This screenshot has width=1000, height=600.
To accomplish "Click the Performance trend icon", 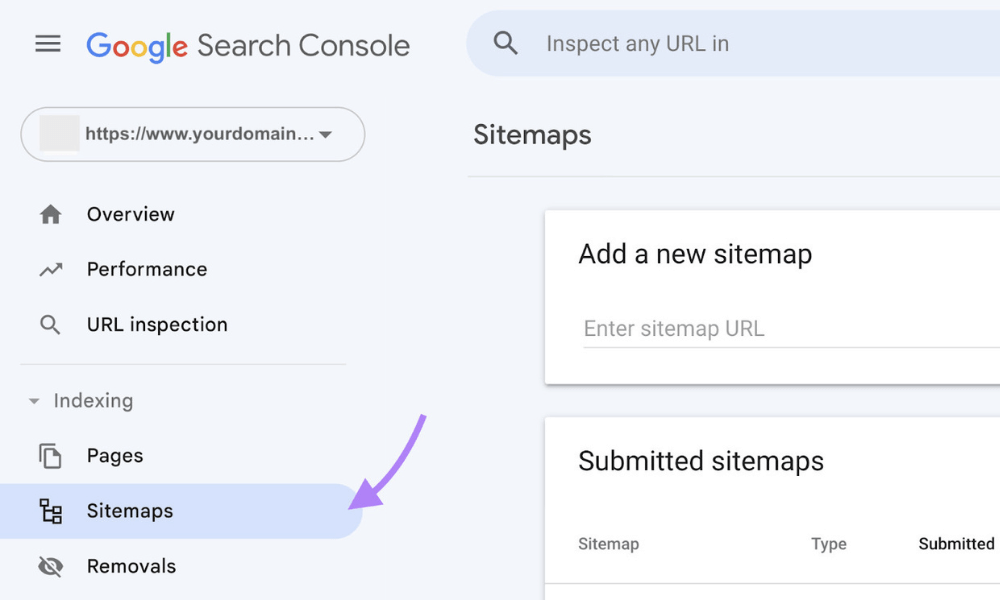I will [x=50, y=270].
